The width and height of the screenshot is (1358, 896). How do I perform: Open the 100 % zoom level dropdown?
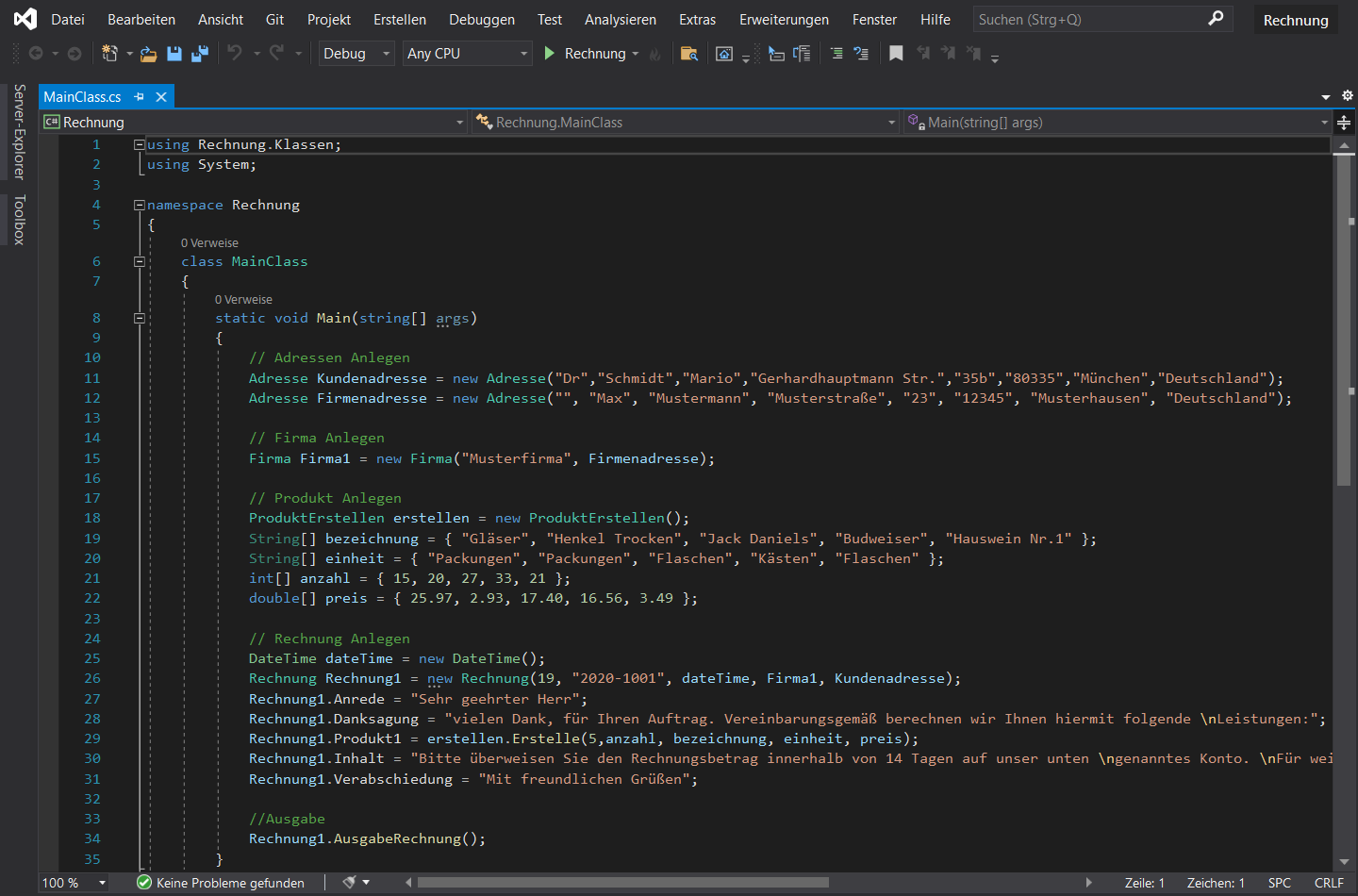(74, 883)
